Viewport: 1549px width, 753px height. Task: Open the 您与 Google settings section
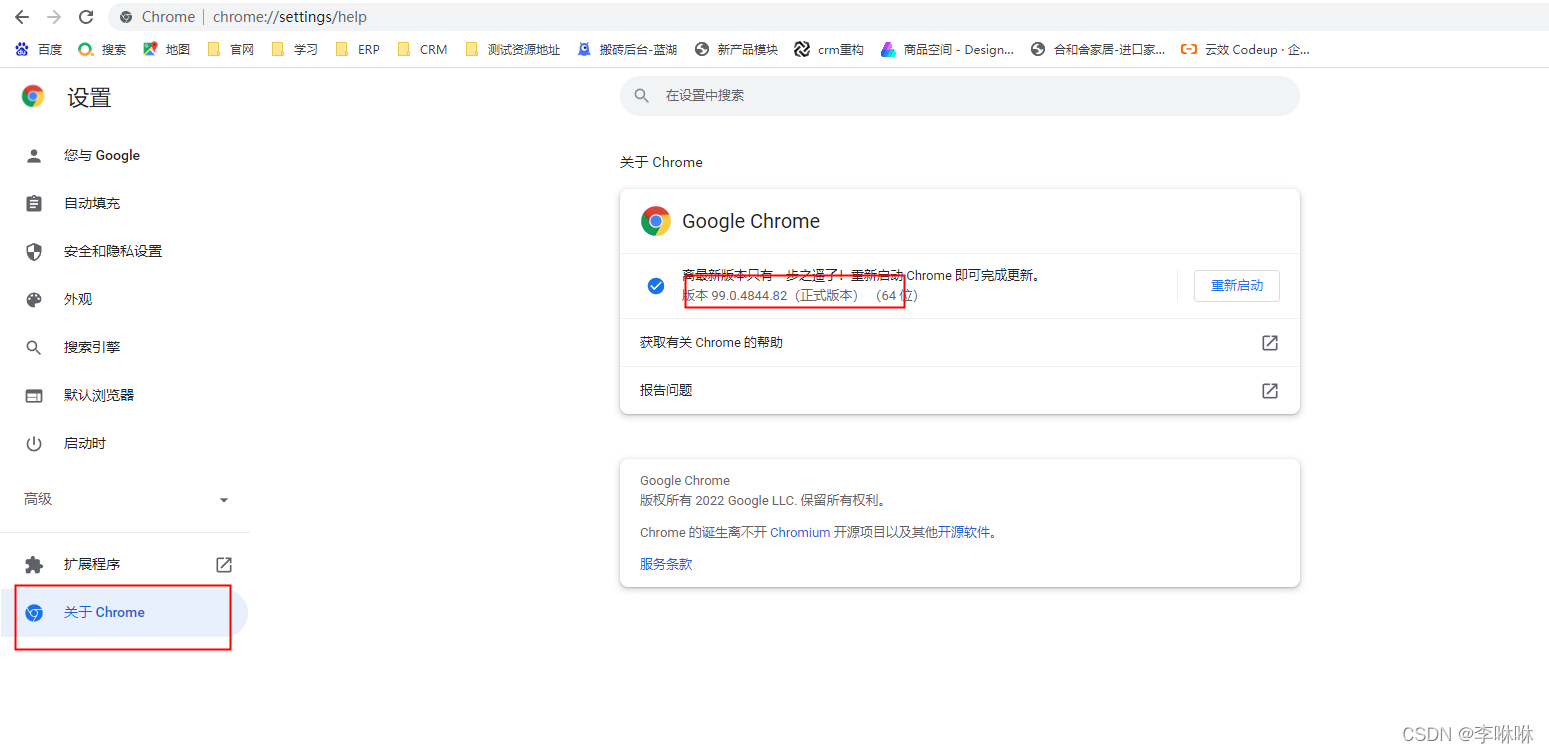(124, 155)
